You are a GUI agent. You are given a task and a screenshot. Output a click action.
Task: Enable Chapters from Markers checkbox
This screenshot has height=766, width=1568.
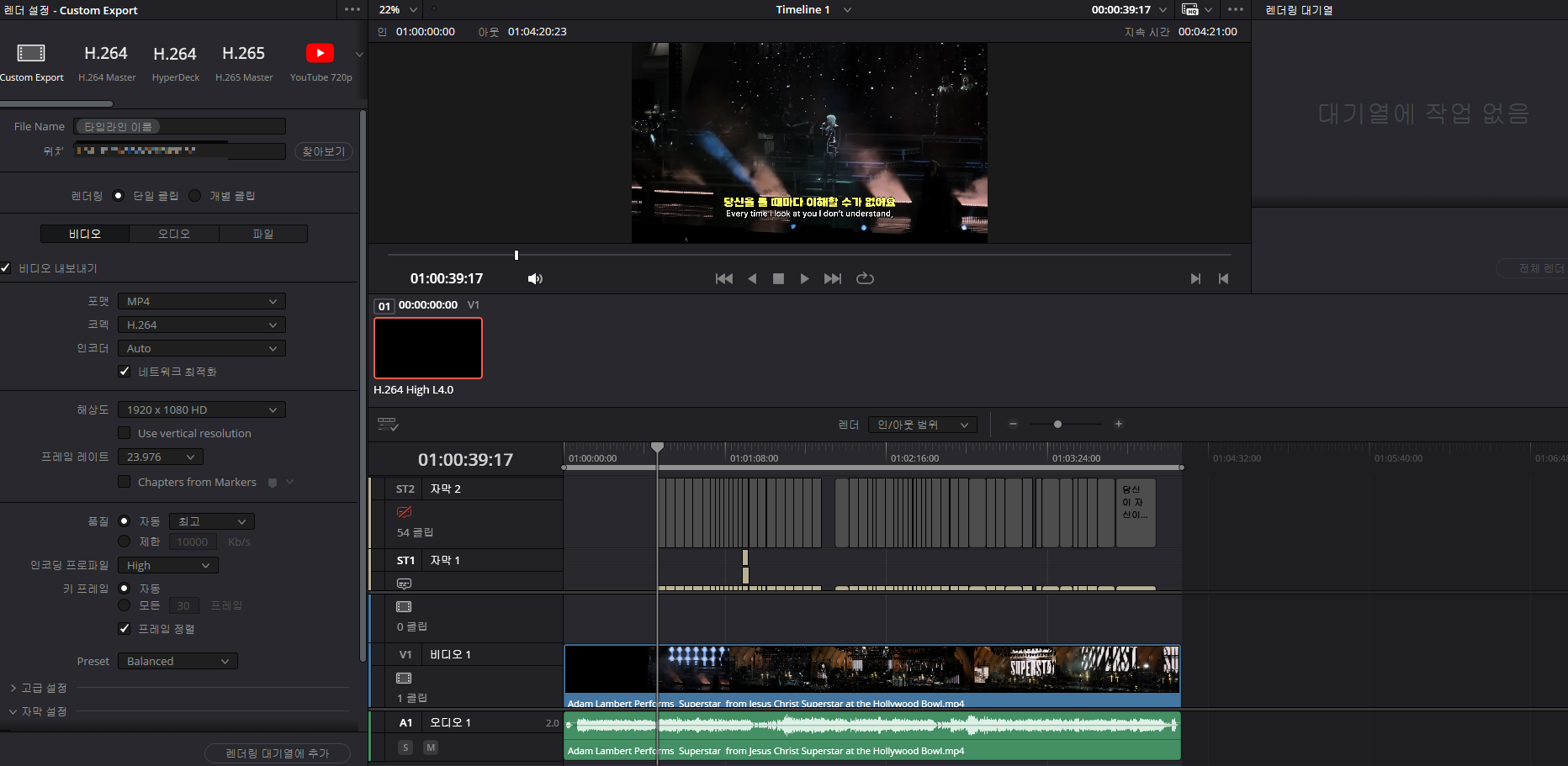tap(124, 482)
